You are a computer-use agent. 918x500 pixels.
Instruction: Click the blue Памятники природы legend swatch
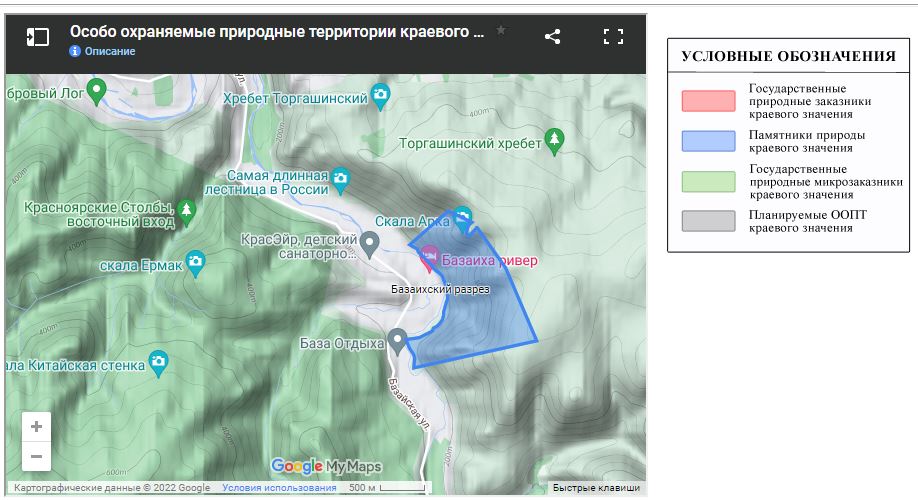708,141
